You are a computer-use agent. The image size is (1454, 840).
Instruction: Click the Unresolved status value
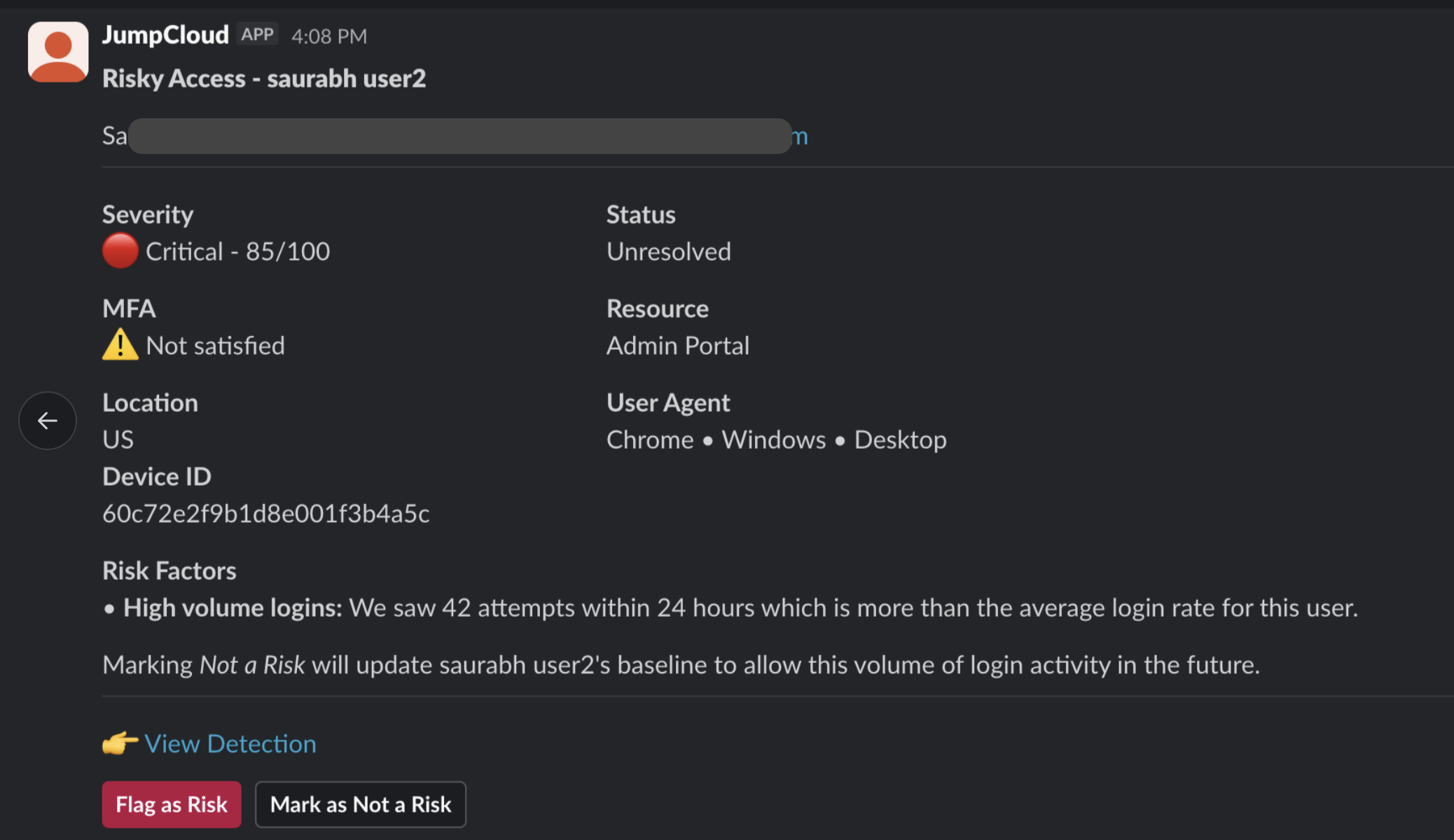[669, 251]
